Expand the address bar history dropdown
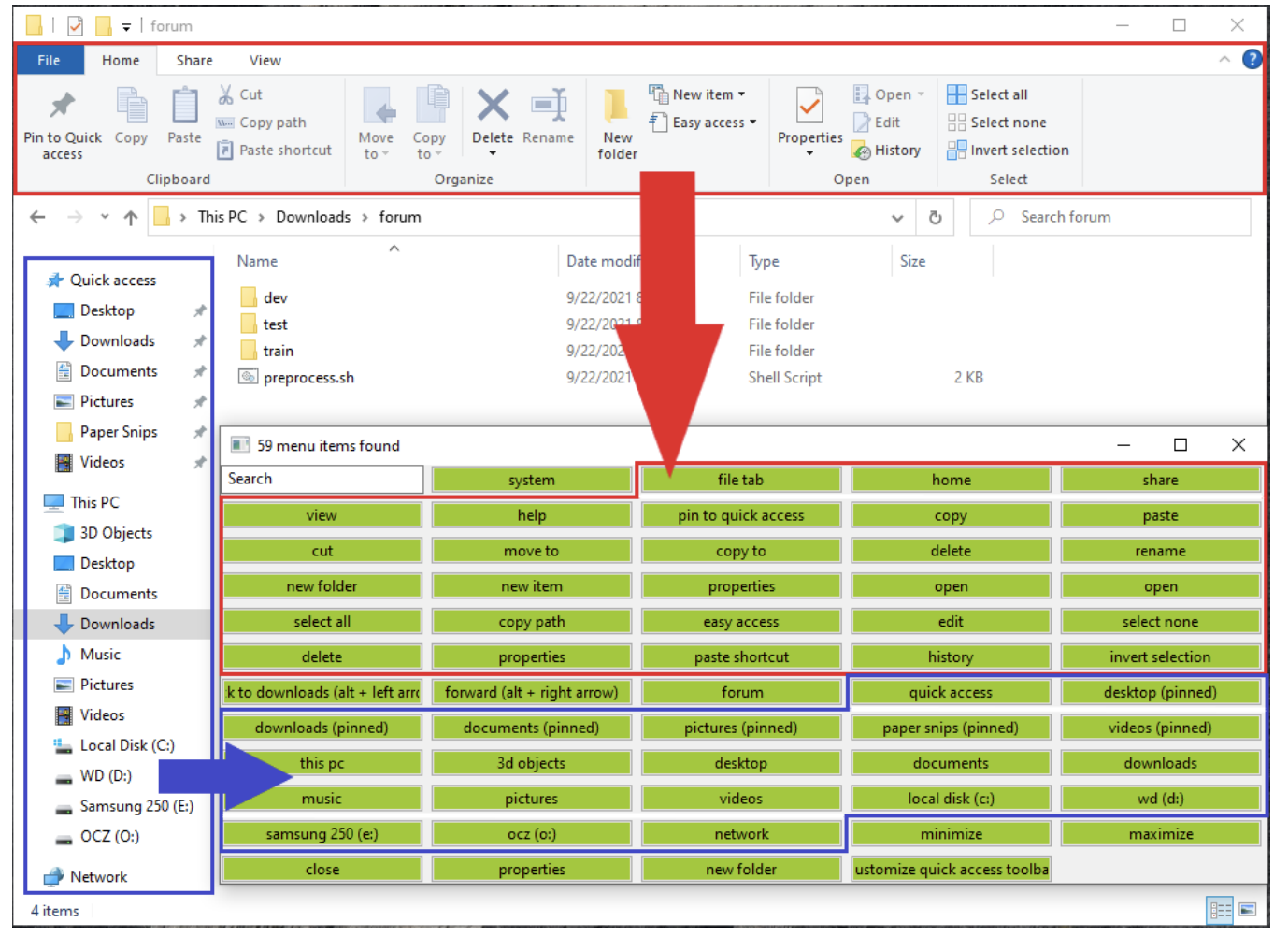 tap(897, 218)
